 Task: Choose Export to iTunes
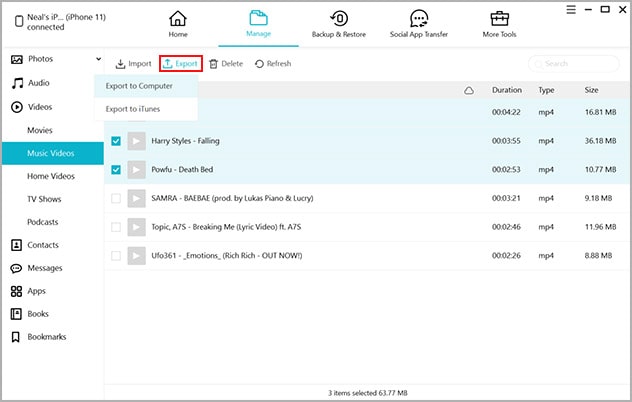(146, 109)
